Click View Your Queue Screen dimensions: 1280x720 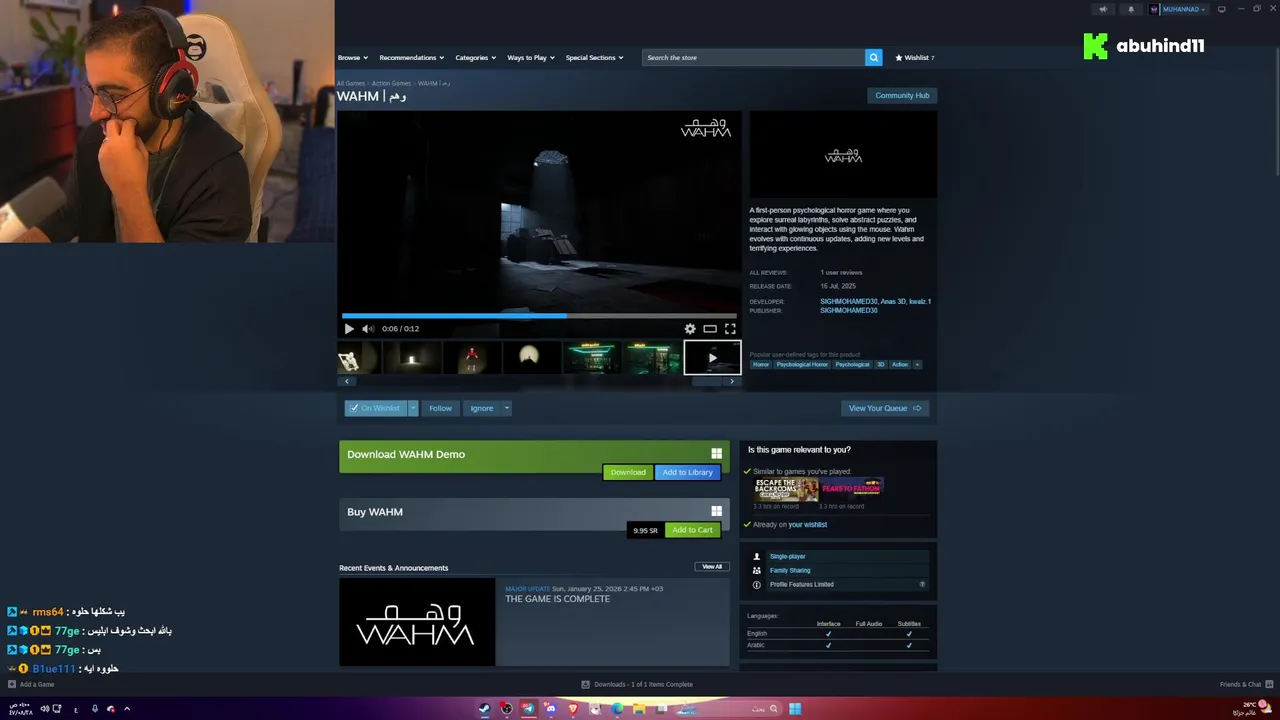[885, 408]
